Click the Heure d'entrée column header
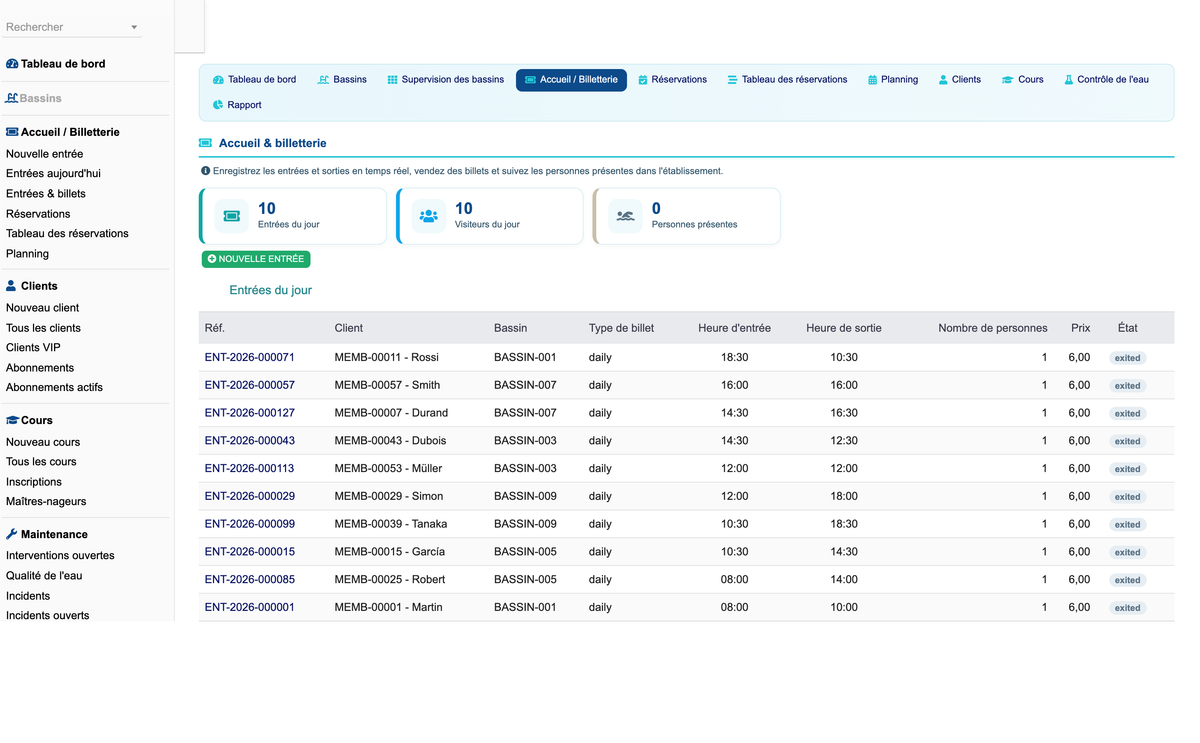This screenshot has width=1200, height=743. 735,328
